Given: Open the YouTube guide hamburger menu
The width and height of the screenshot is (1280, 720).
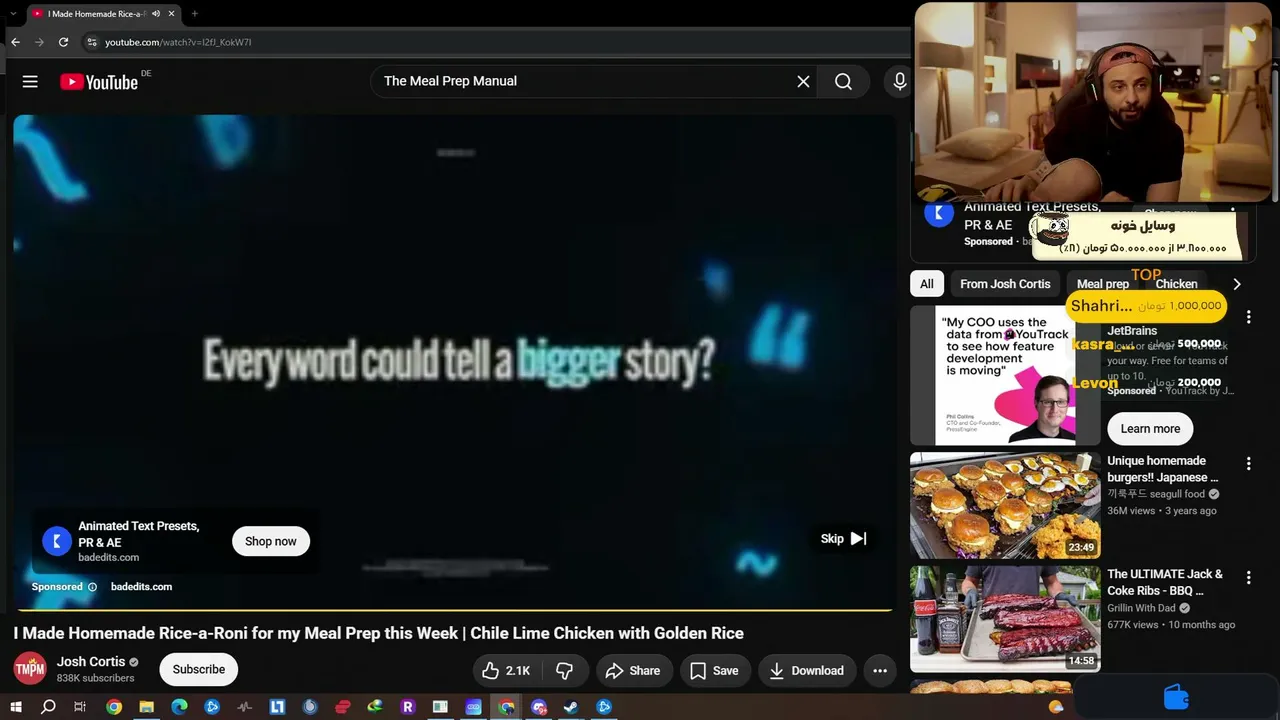Looking at the screenshot, I should tap(30, 82).
